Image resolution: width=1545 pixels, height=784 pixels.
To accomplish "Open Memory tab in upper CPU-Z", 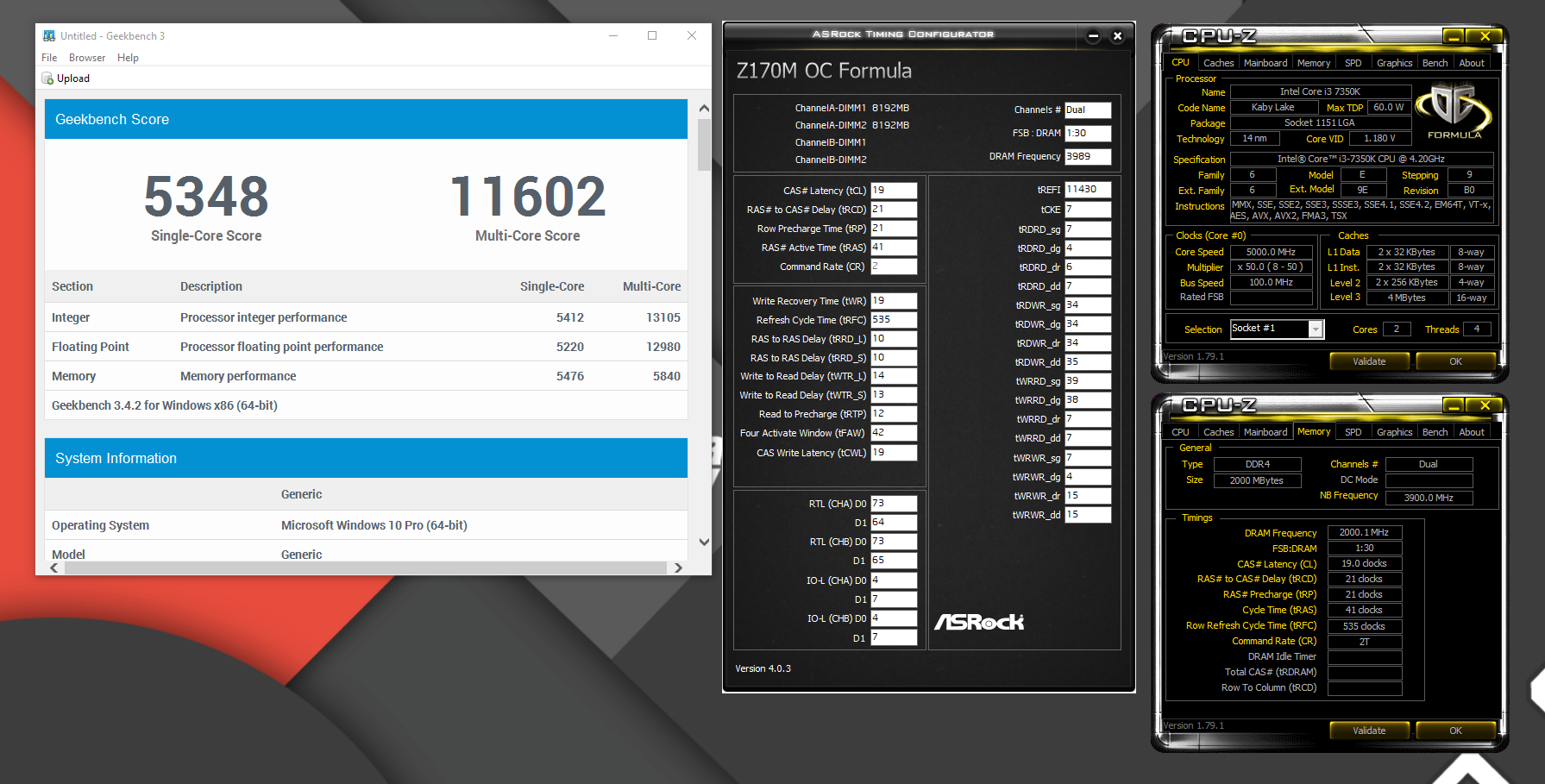I will pyautogui.click(x=1313, y=63).
